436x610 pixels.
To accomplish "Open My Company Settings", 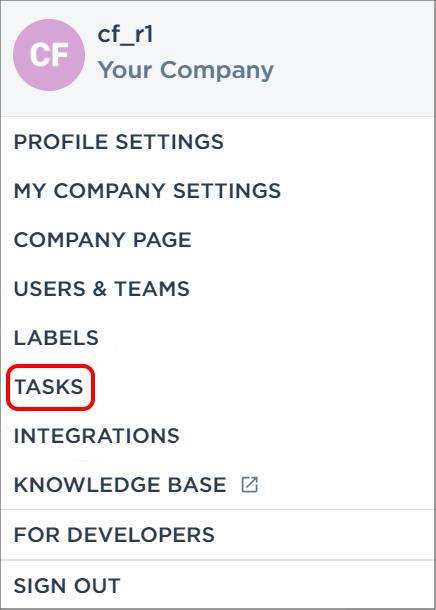I will [147, 191].
